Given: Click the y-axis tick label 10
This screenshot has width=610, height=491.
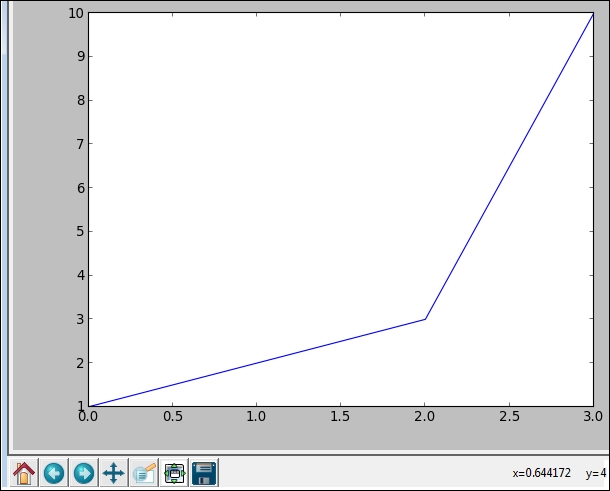Looking at the screenshot, I should pyautogui.click(x=76, y=13).
